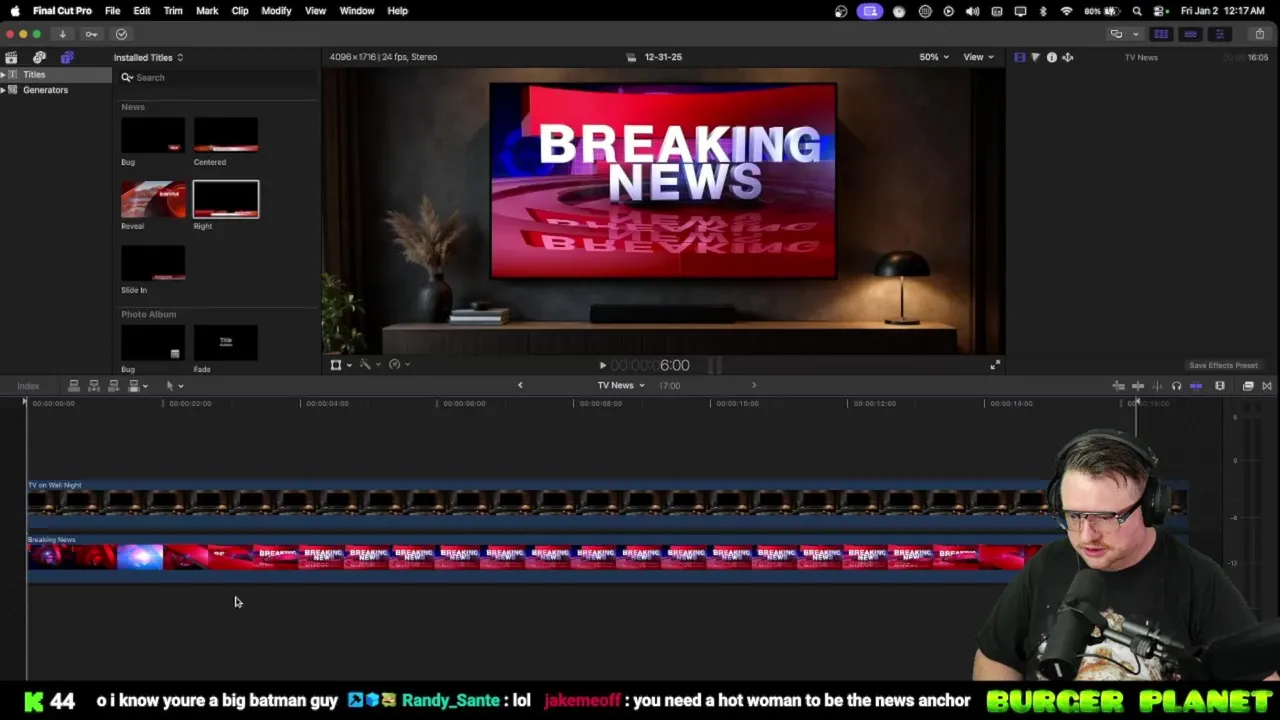Open the Clip menu
Image resolution: width=1280 pixels, height=720 pixels.
coord(240,11)
